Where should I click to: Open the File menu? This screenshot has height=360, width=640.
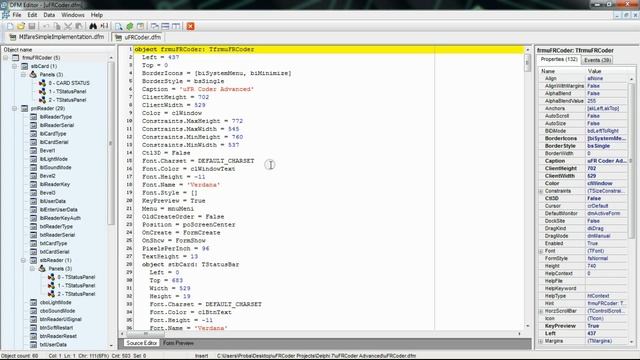(17, 15)
